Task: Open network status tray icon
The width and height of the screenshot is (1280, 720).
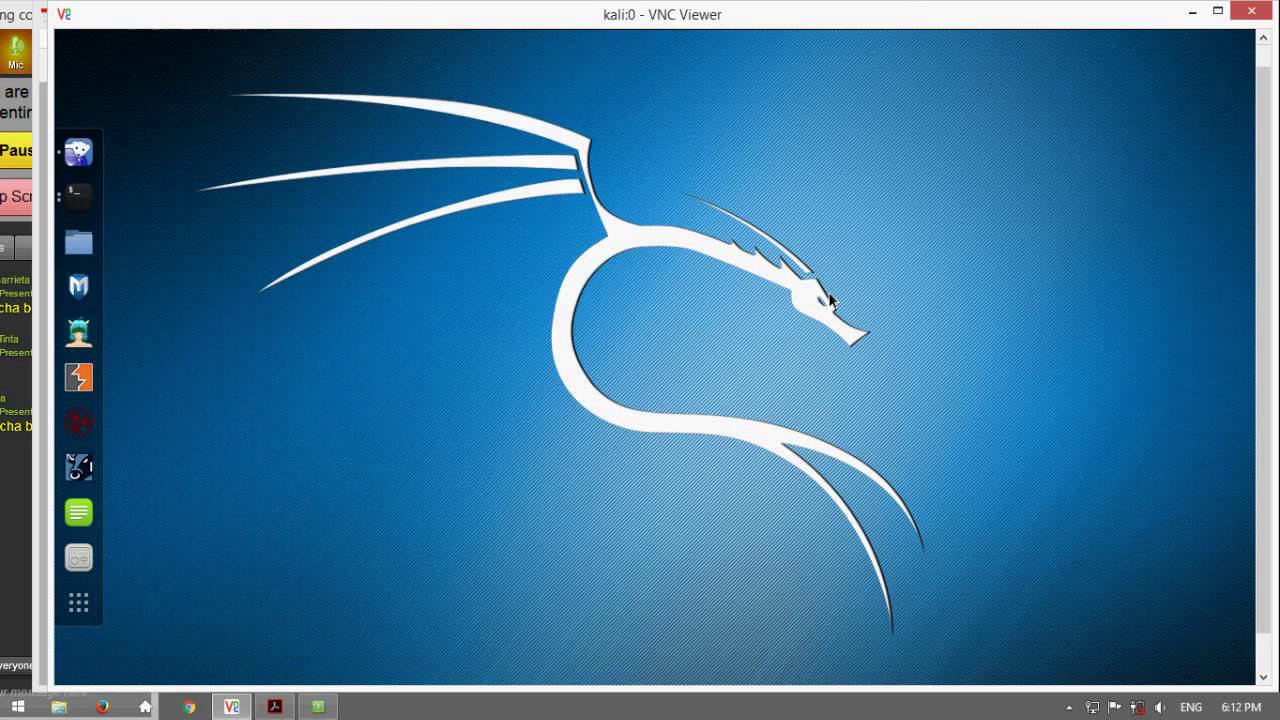Action: (1092, 708)
